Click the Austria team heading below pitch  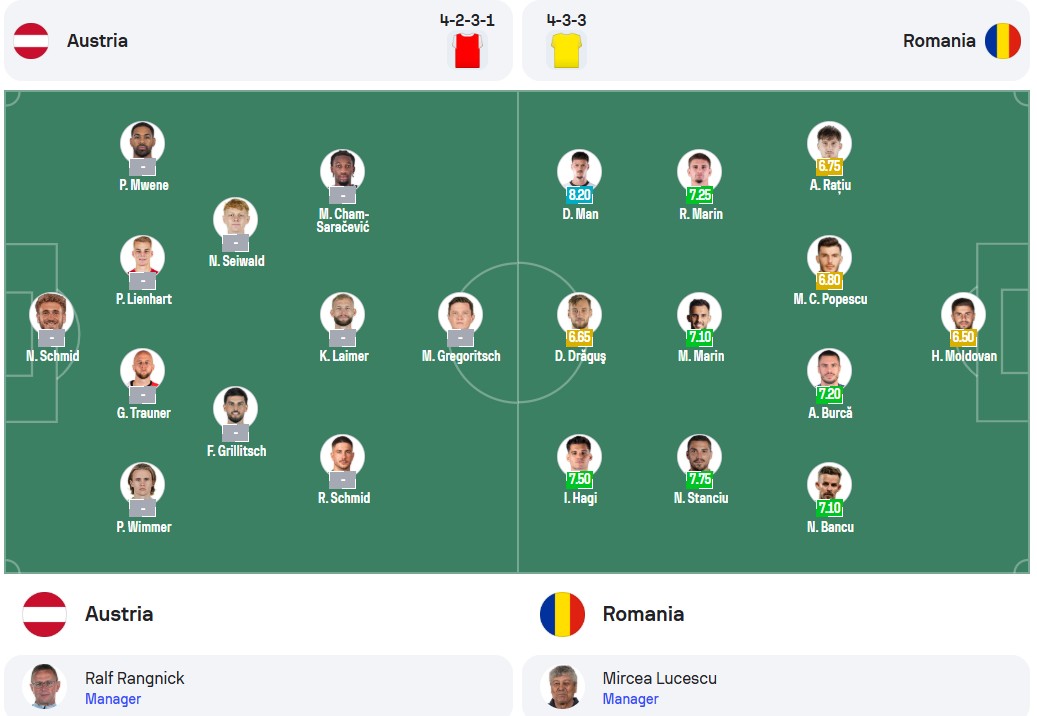point(119,614)
